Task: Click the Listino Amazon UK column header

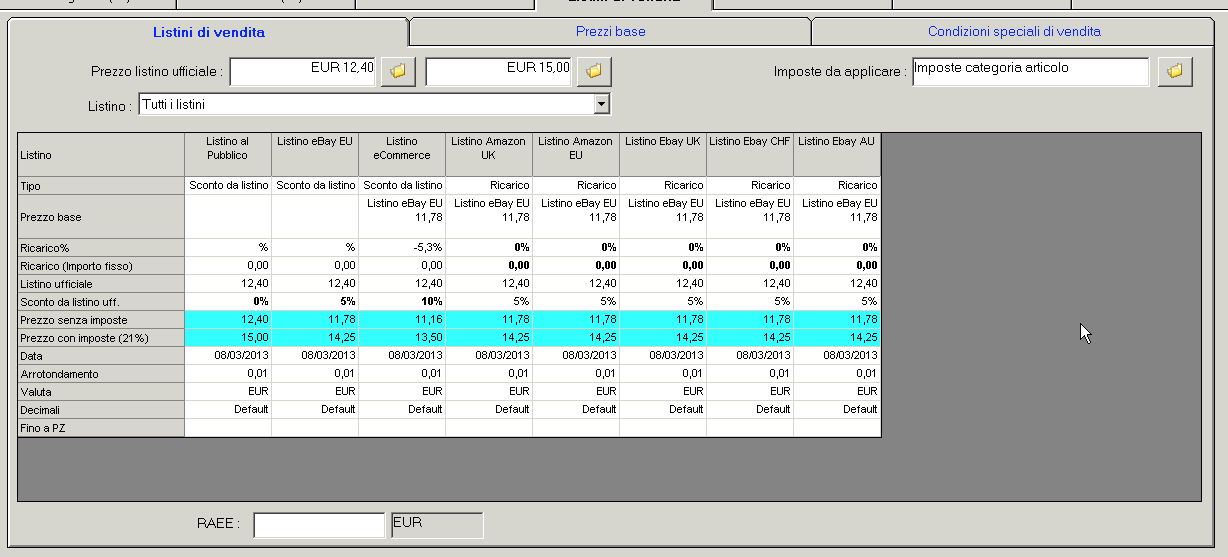Action: (488, 149)
